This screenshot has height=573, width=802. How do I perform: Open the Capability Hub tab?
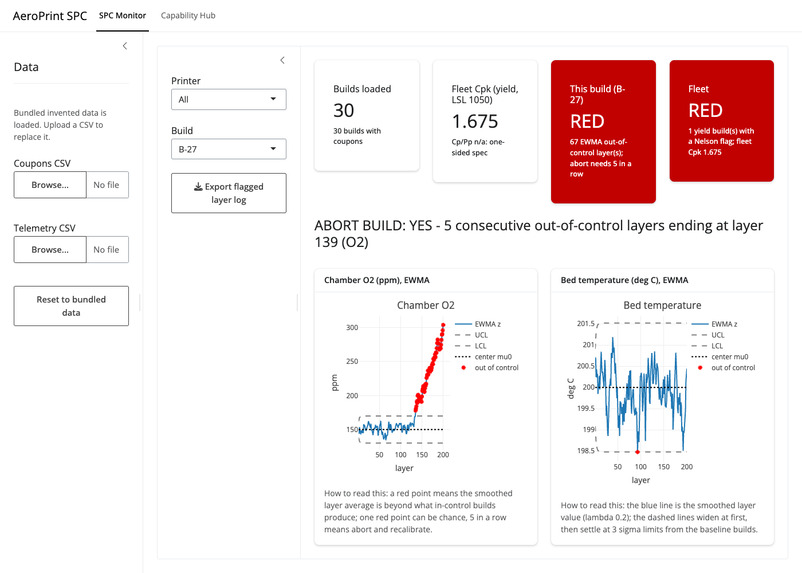coord(188,15)
